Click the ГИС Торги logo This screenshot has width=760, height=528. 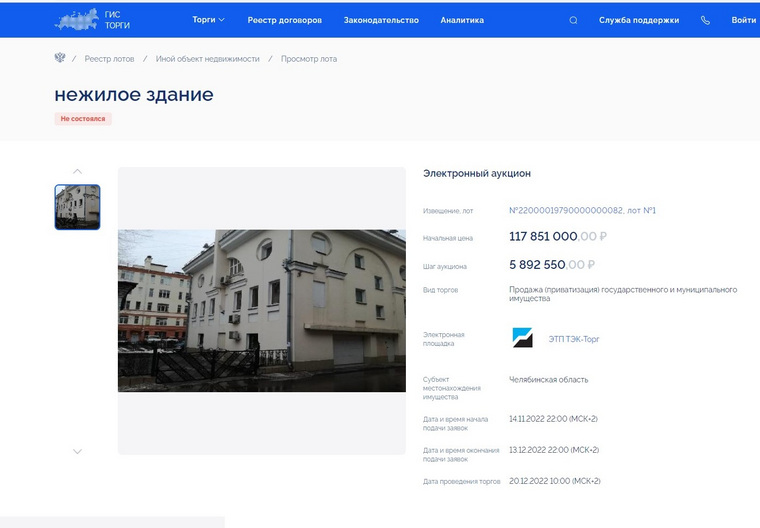click(x=93, y=20)
